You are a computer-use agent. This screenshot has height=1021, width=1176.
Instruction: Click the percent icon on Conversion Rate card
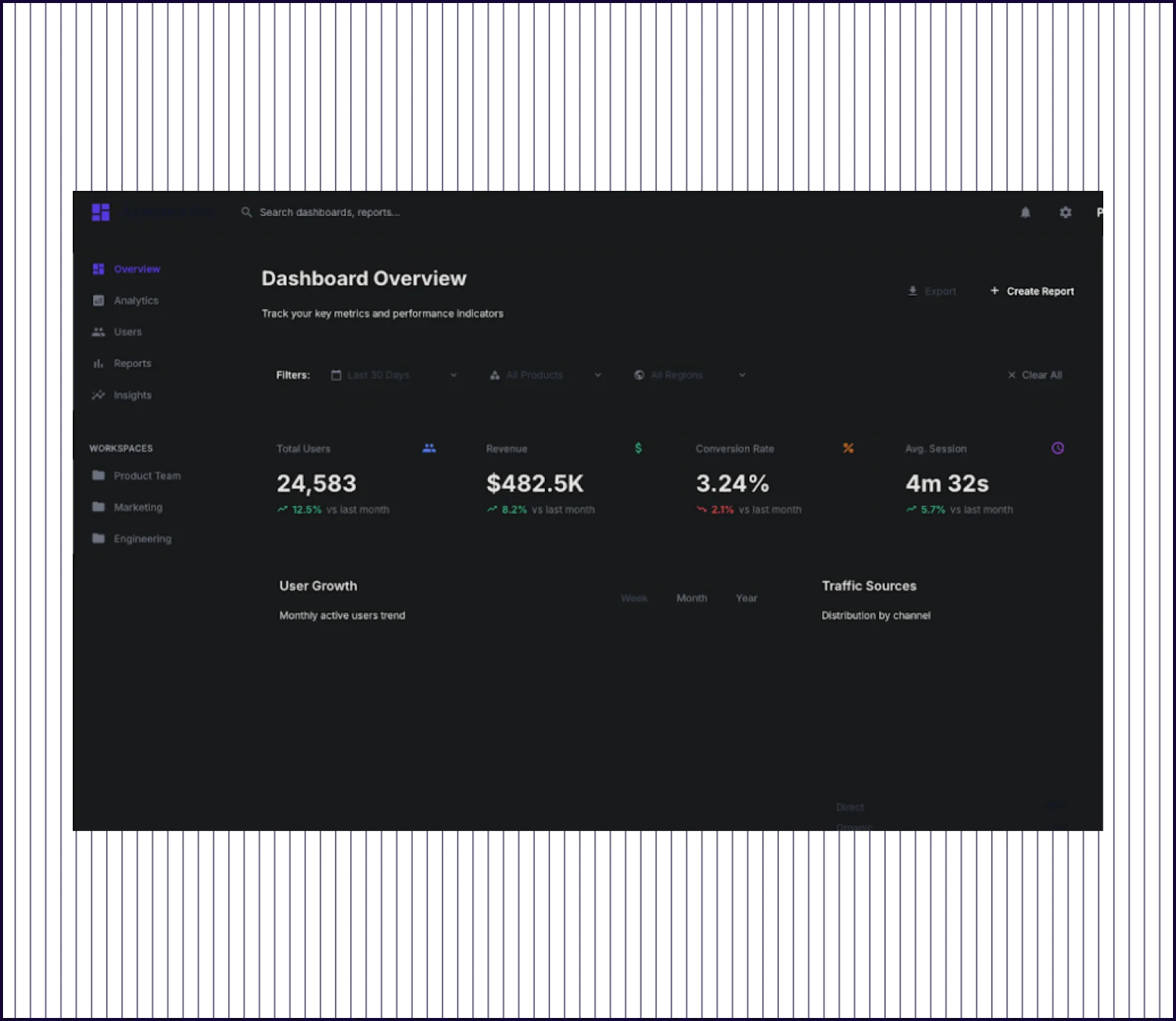[848, 448]
